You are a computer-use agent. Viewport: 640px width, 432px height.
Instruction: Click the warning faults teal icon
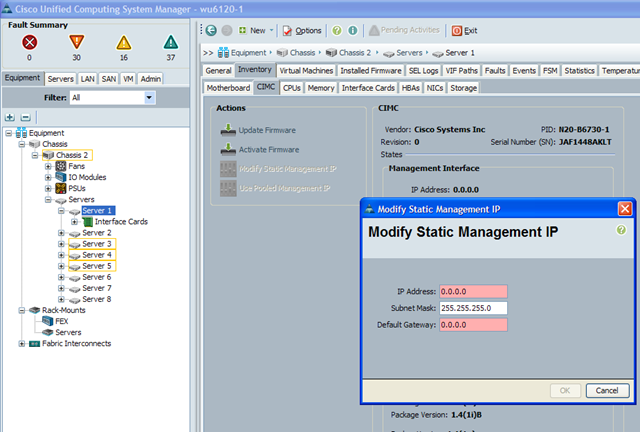tap(170, 41)
